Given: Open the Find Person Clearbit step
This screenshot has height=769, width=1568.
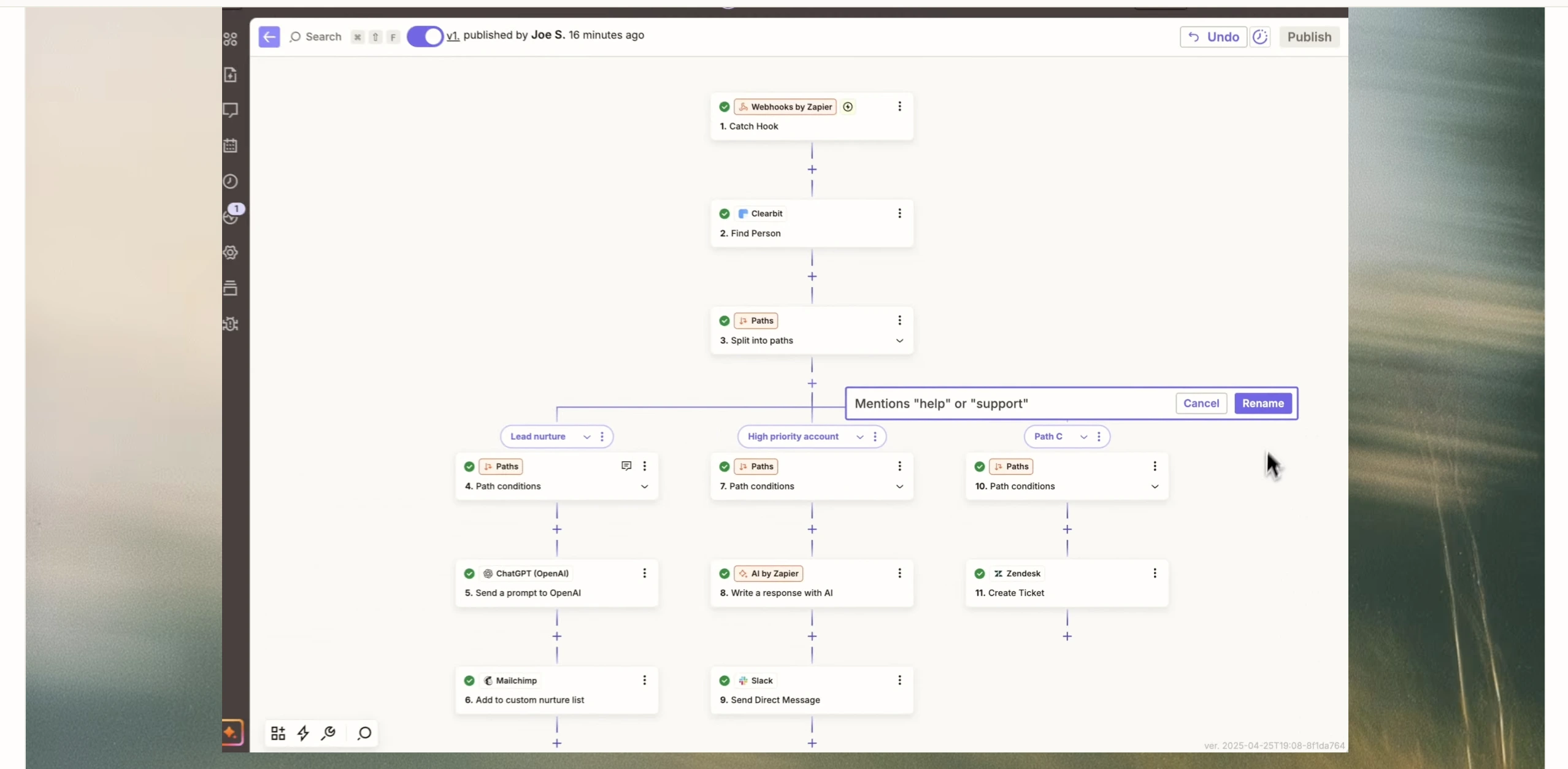Looking at the screenshot, I should [812, 224].
